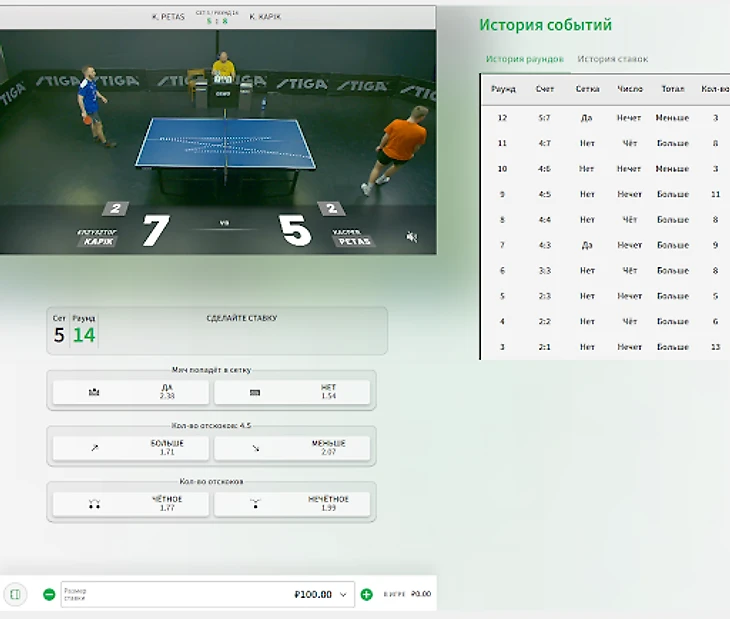Click the net icon on the ДА bet
Screen dimensions: 730x619
pyautogui.click(x=95, y=393)
